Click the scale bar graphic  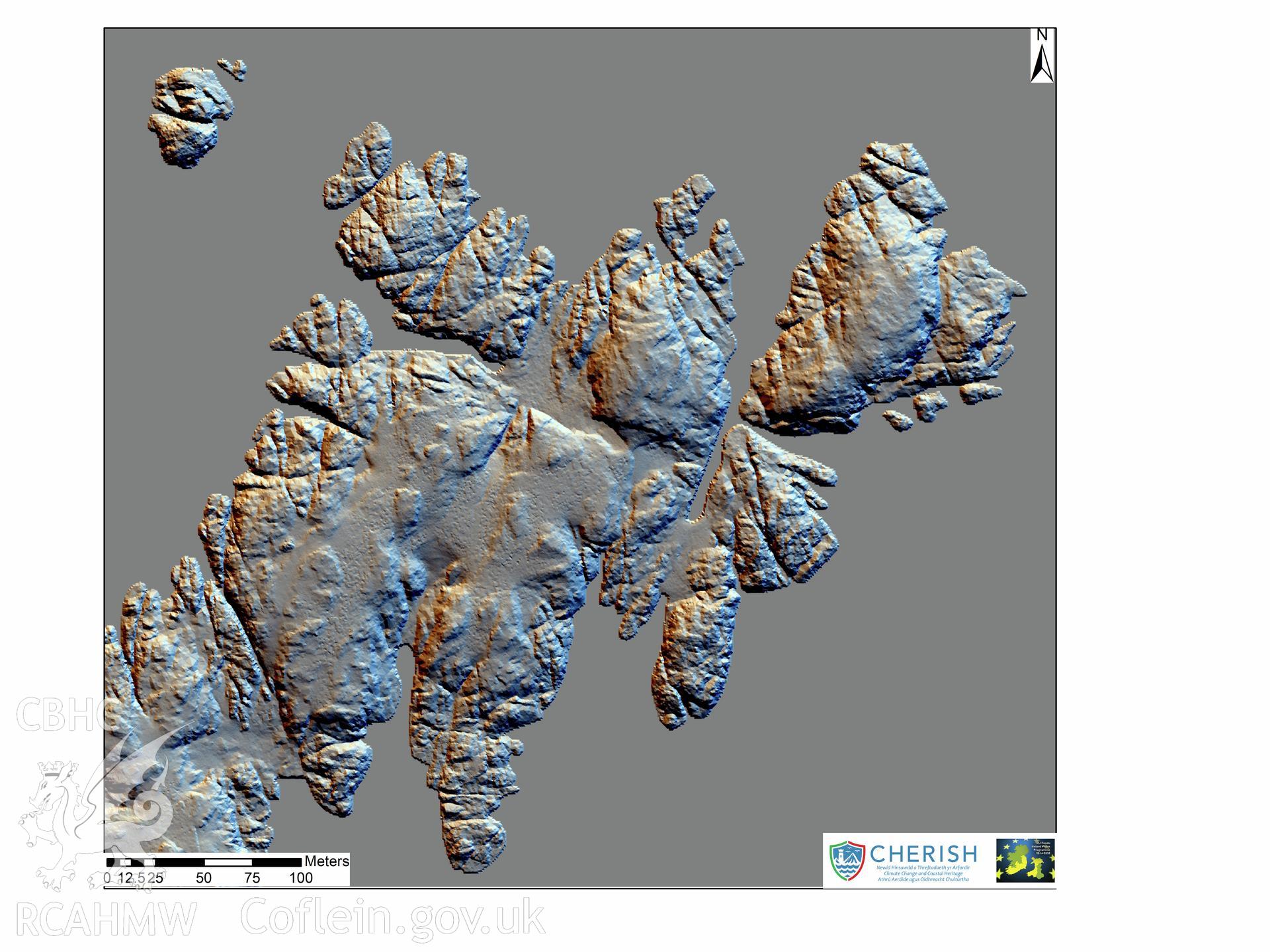pos(204,862)
